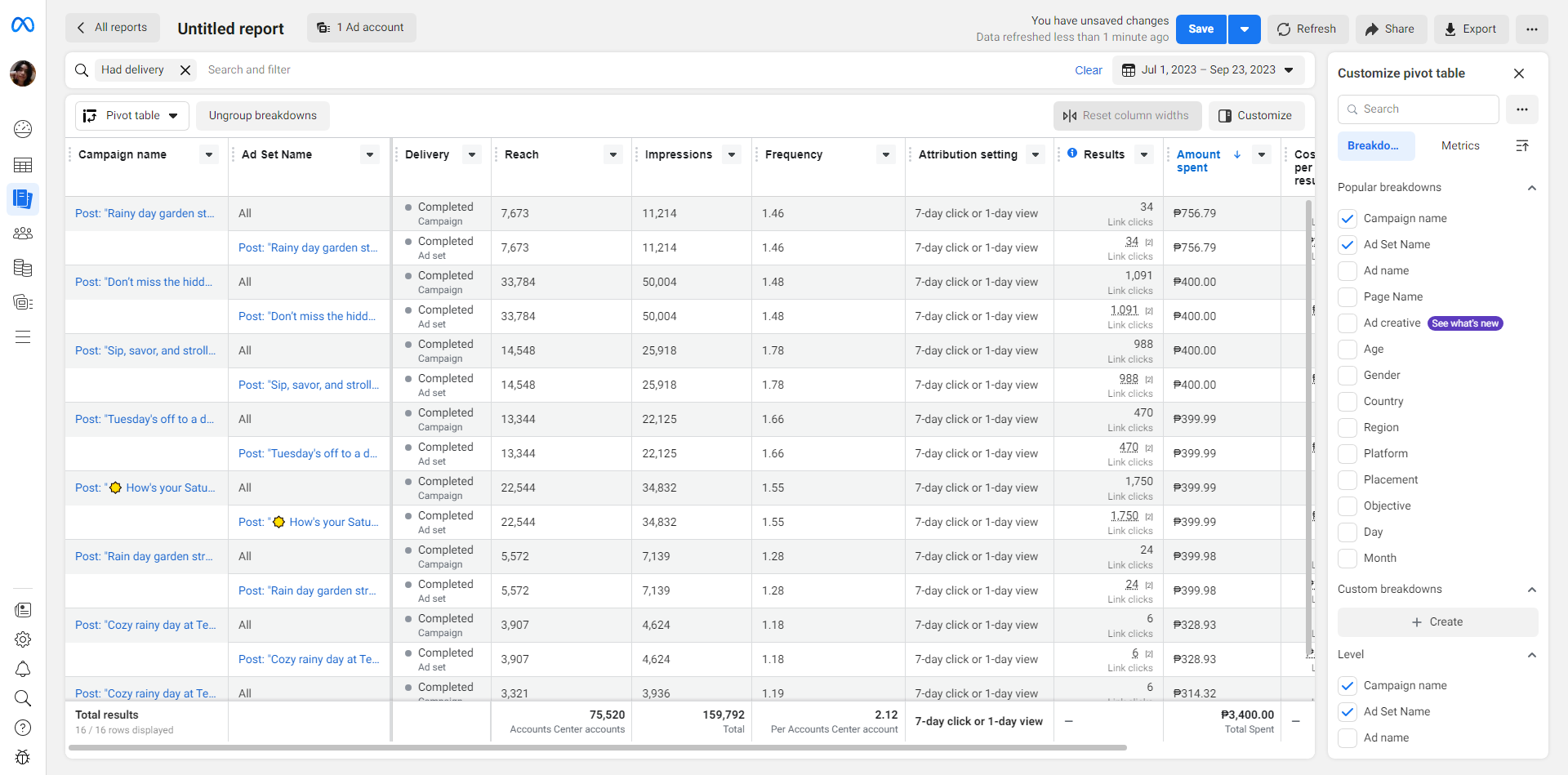
Task: Enable the Gender breakdown checkbox
Action: click(1348, 376)
